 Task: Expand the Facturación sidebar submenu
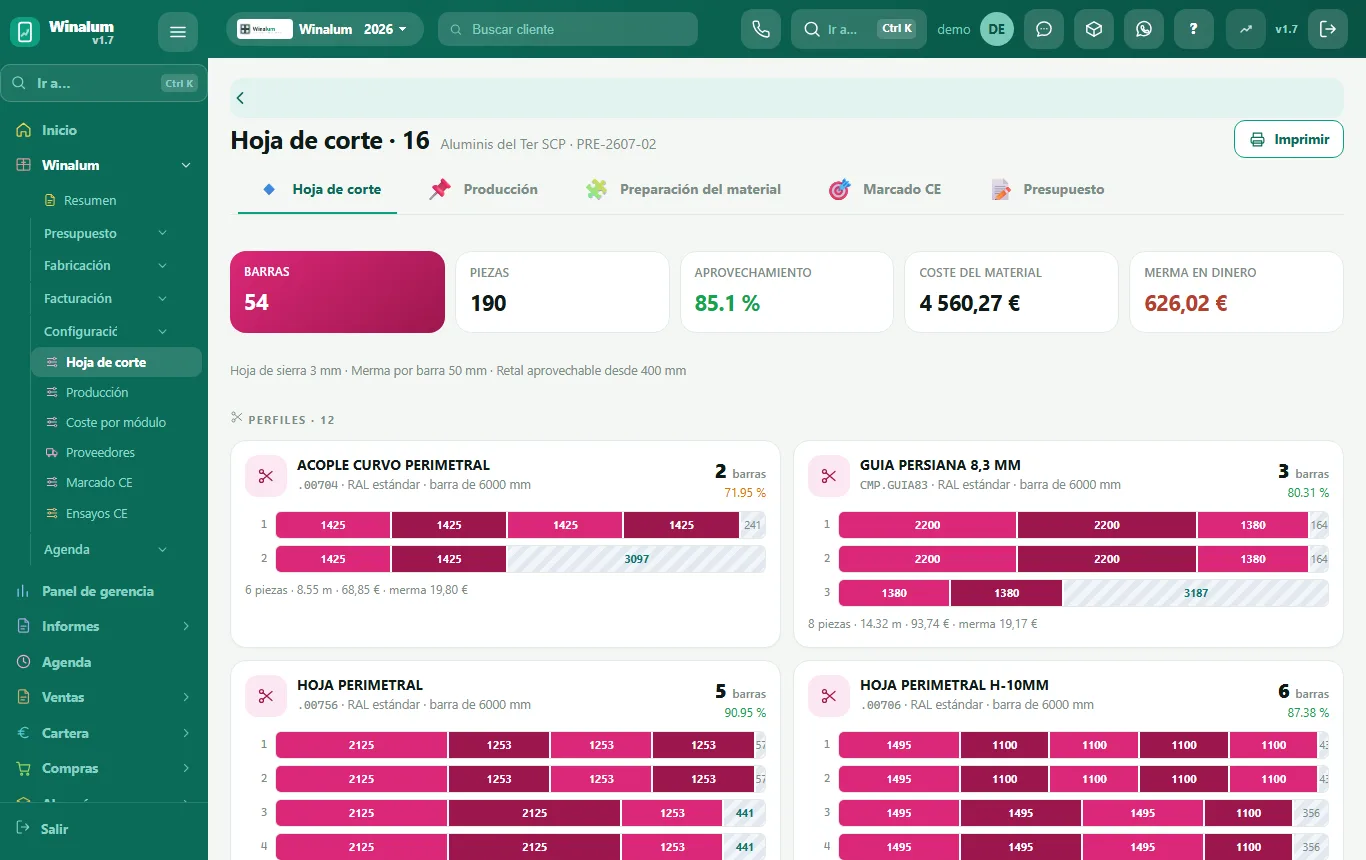pyautogui.click(x=163, y=299)
